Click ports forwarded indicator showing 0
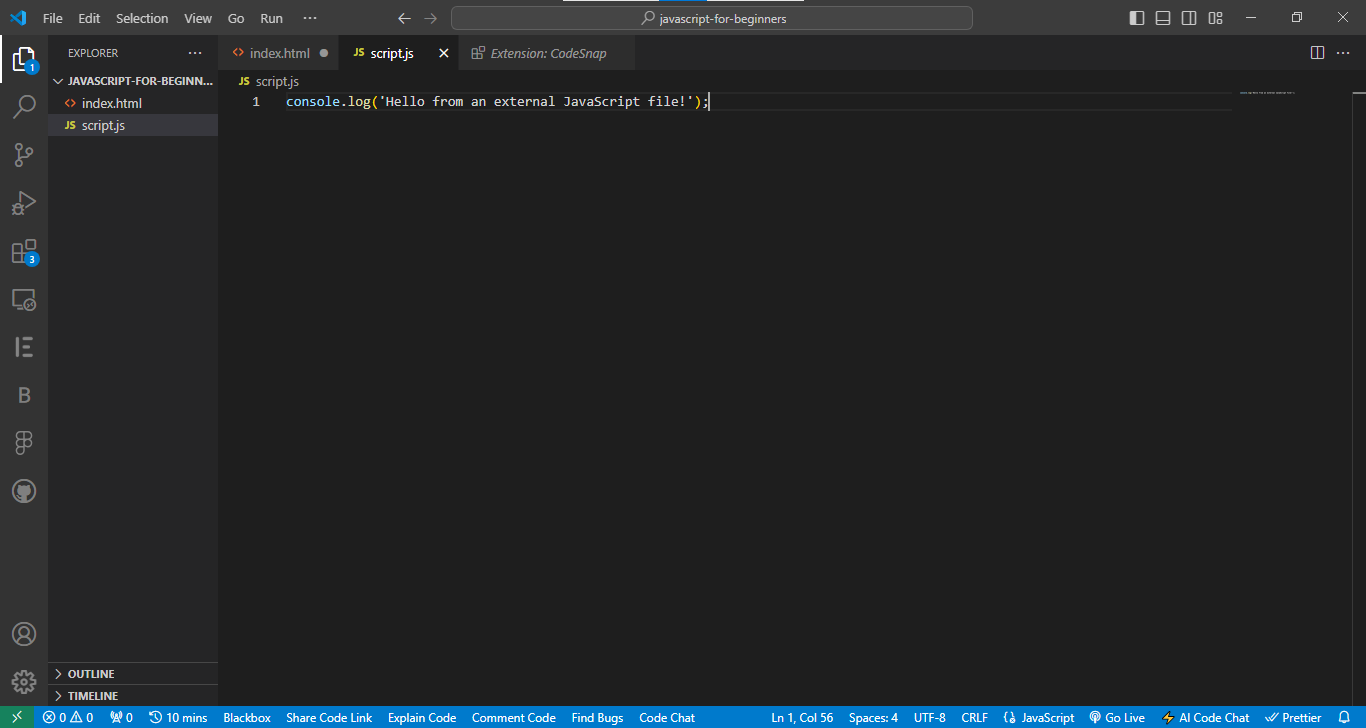The width and height of the screenshot is (1366, 728). (x=121, y=717)
